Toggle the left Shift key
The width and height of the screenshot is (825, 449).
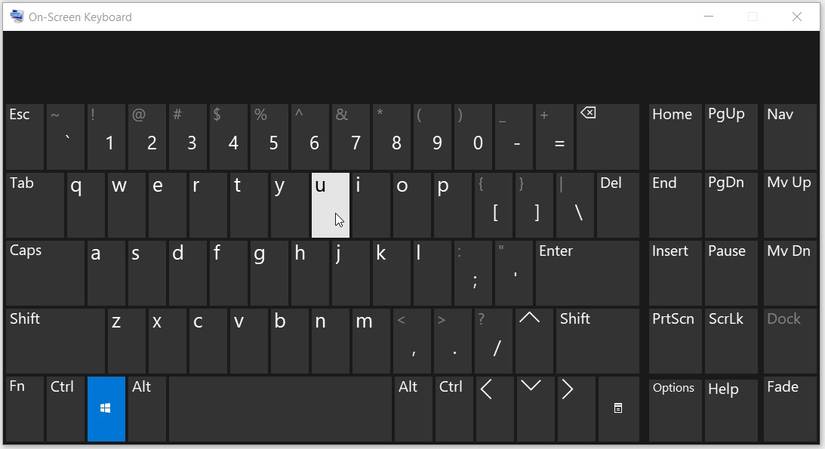[55, 341]
